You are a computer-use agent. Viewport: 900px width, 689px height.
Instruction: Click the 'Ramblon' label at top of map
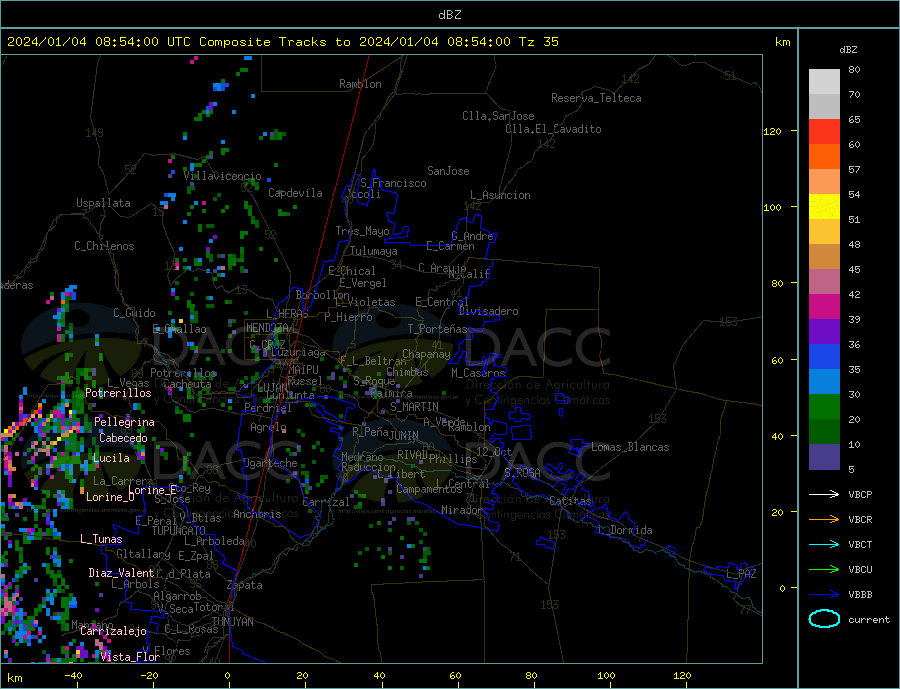[360, 84]
